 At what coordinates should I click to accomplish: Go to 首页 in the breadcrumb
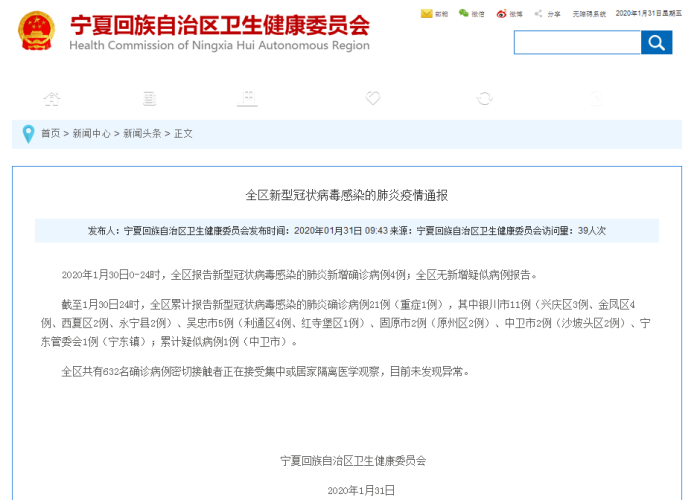pyautogui.click(x=50, y=133)
